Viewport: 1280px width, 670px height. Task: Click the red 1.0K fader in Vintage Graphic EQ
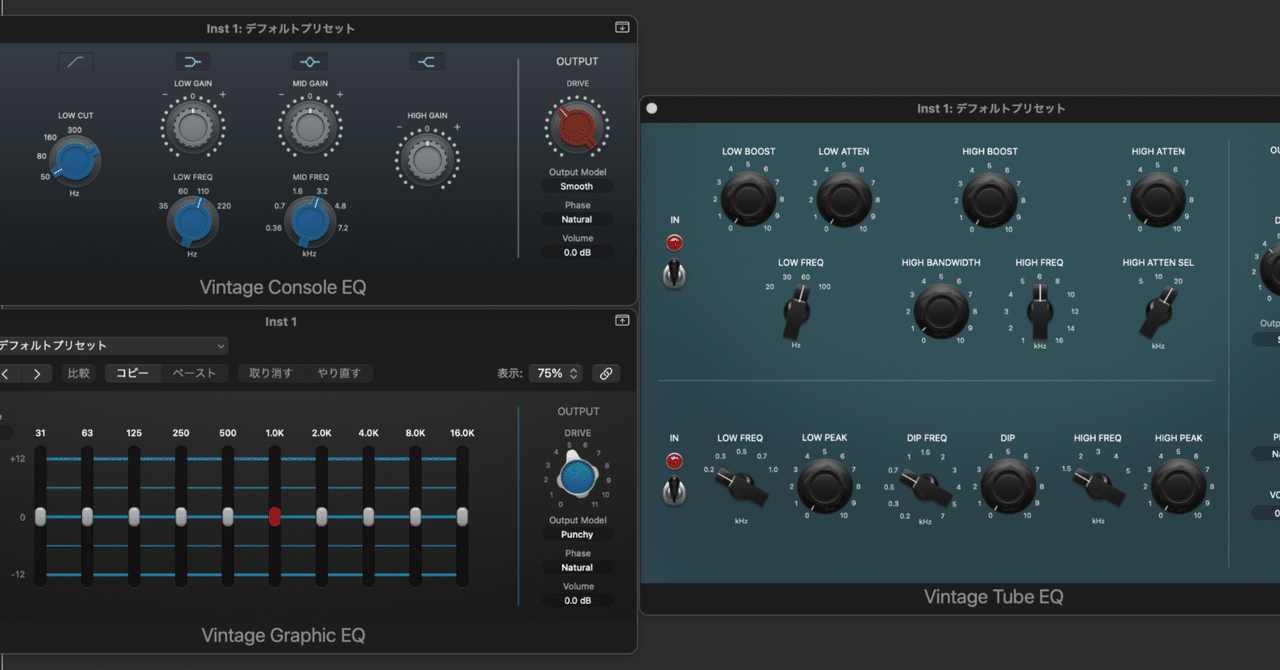pos(274,517)
